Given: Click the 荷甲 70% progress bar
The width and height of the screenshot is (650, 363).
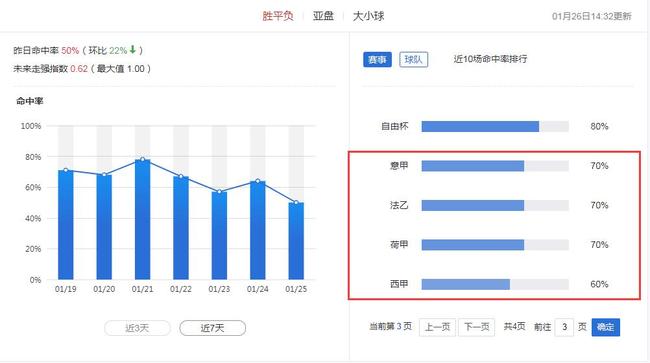Looking at the screenshot, I should tap(495, 245).
